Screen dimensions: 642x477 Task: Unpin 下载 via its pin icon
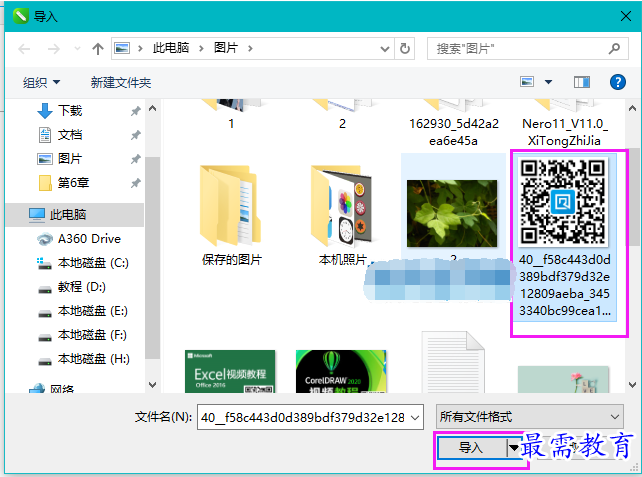coord(136,111)
